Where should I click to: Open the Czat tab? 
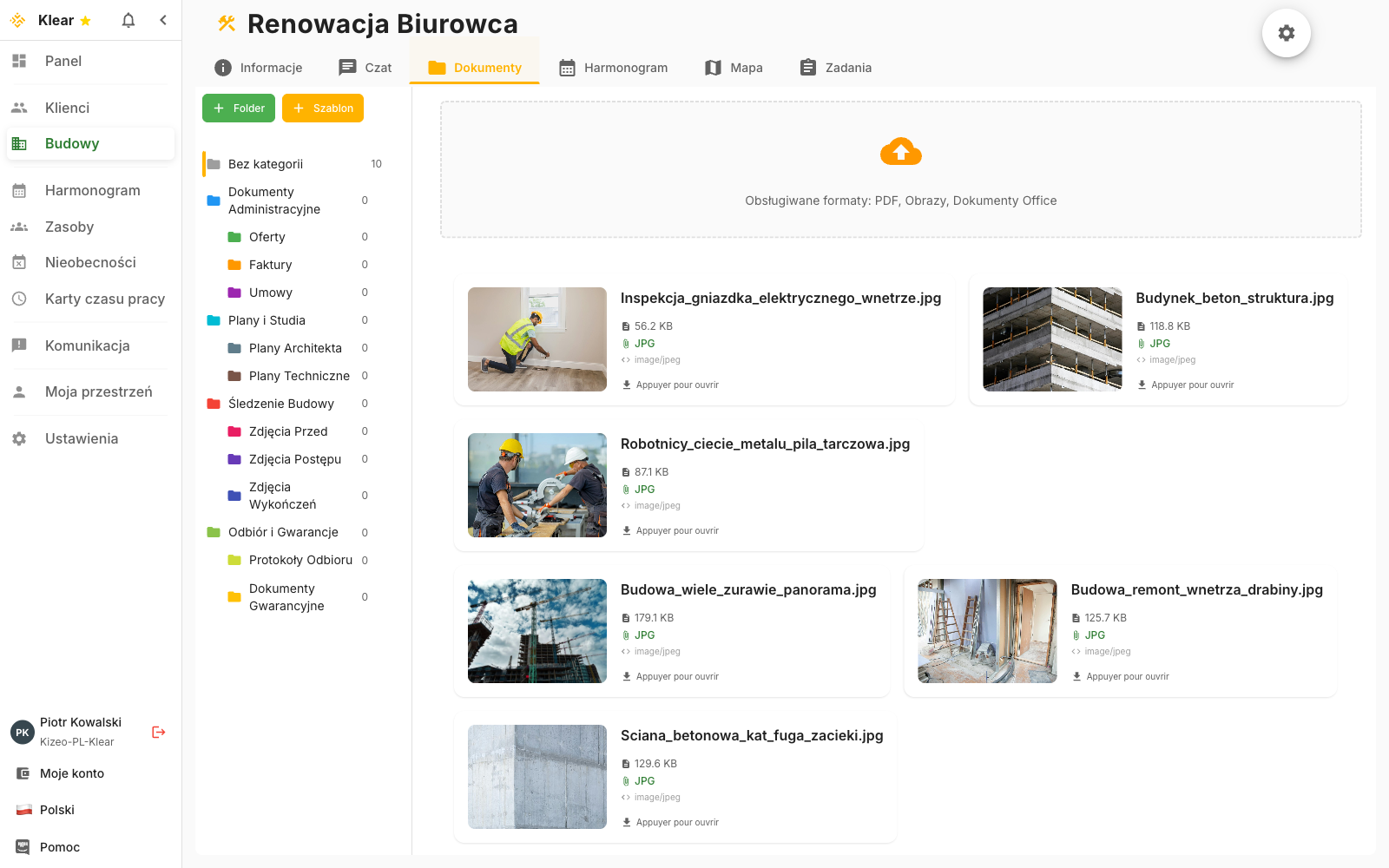(365, 68)
